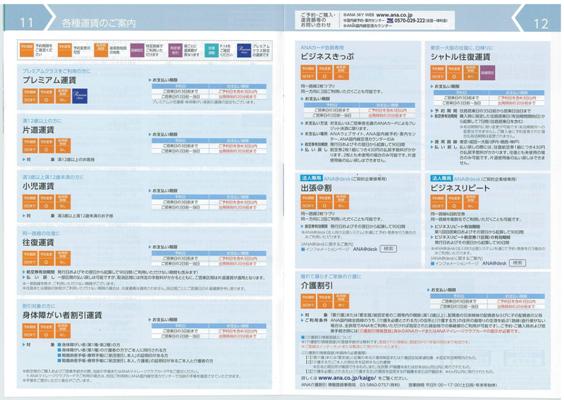Click the 各種運賃のご案内 page title
The height and width of the screenshot is (400, 564).
[99, 23]
